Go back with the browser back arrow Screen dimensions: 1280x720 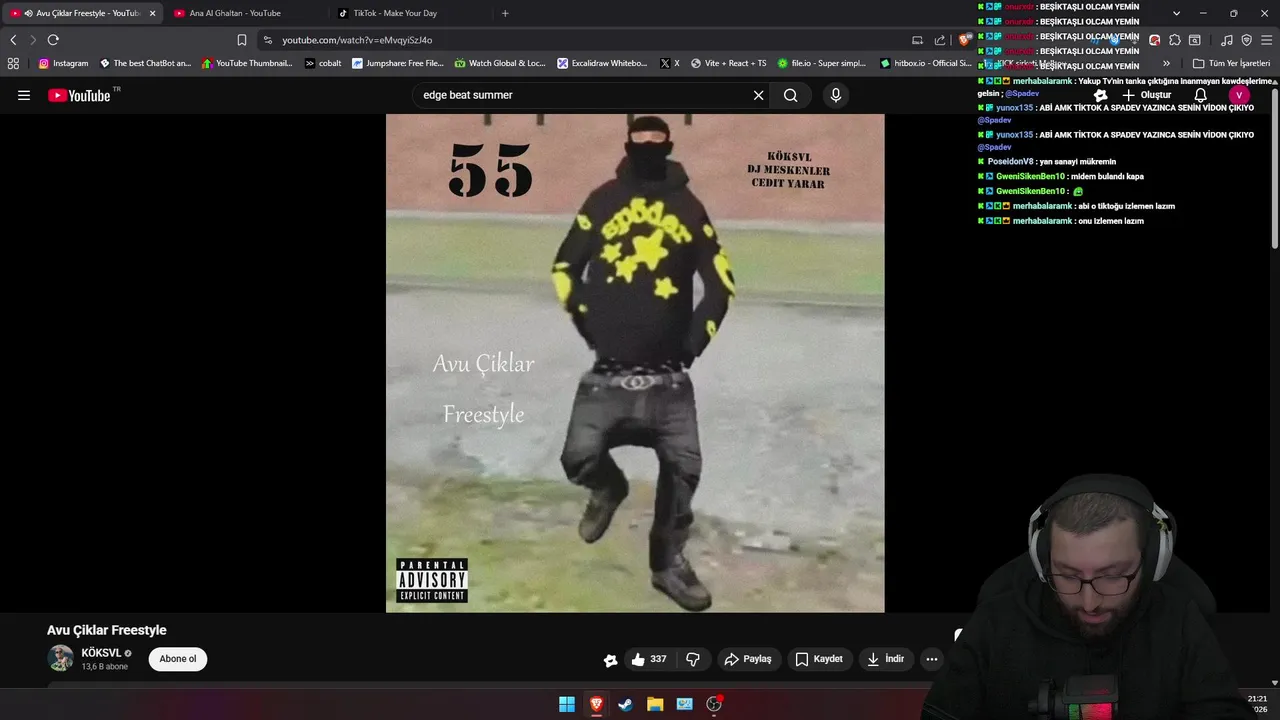click(13, 40)
